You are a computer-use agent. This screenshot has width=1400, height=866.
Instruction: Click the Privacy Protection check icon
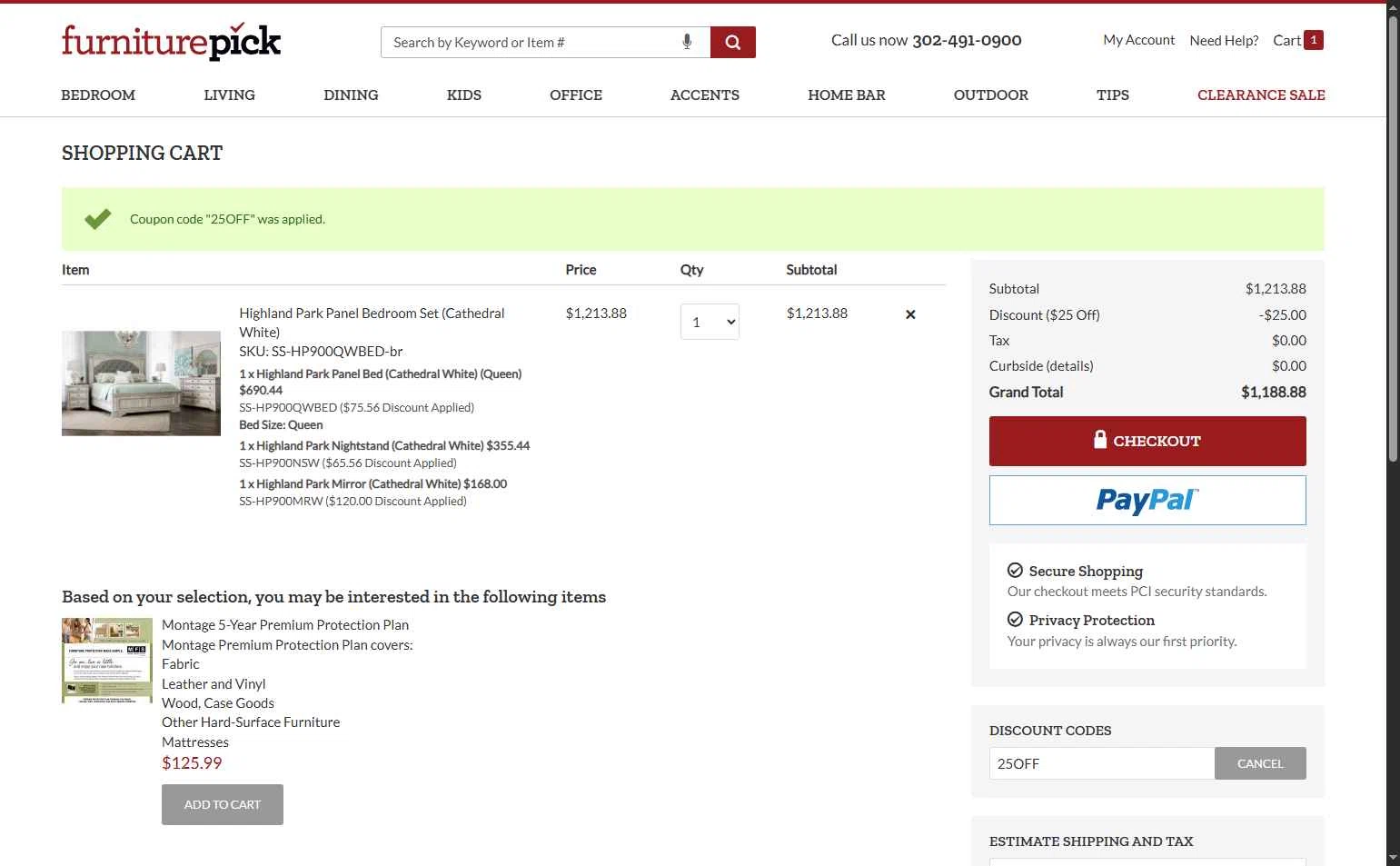pos(1015,620)
